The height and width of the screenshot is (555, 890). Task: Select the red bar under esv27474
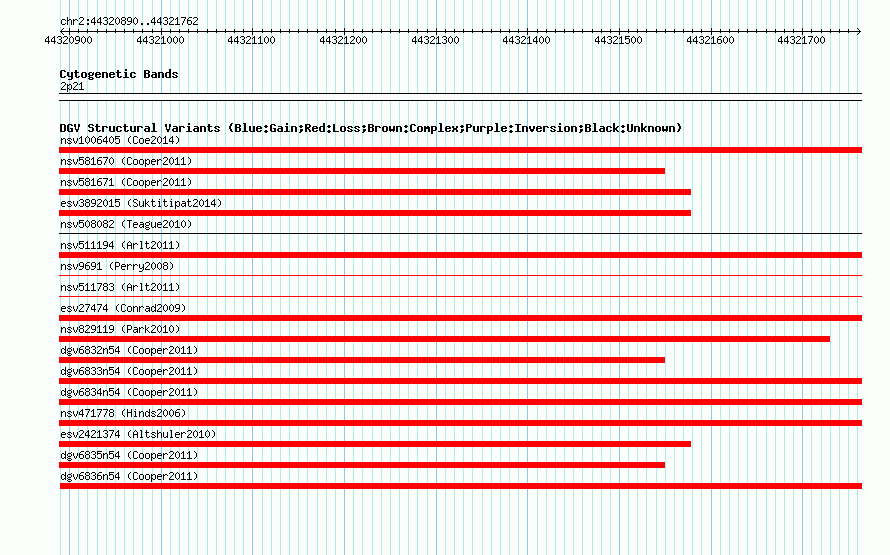point(460,318)
